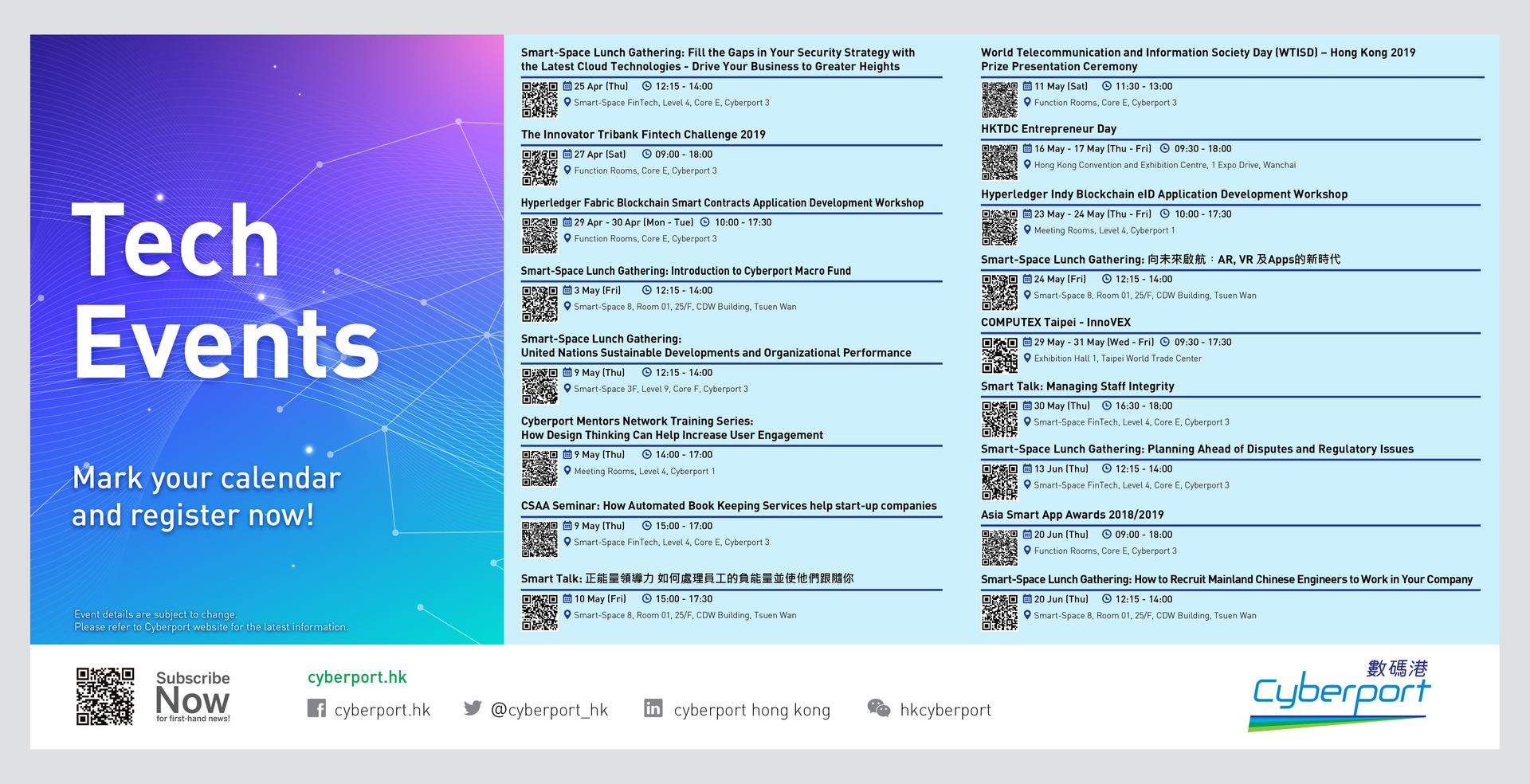This screenshot has width=1530, height=784.
Task: Click The Innovator Tribank Fintech Challenge 2019 title
Action: click(x=643, y=135)
